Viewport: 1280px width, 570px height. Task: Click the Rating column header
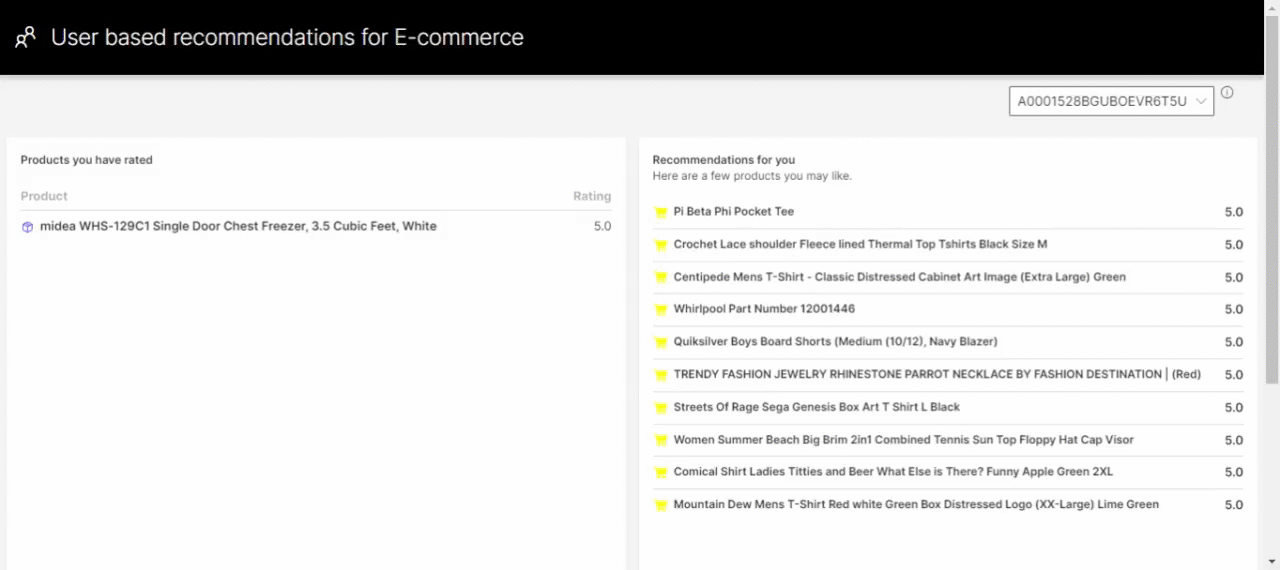591,196
